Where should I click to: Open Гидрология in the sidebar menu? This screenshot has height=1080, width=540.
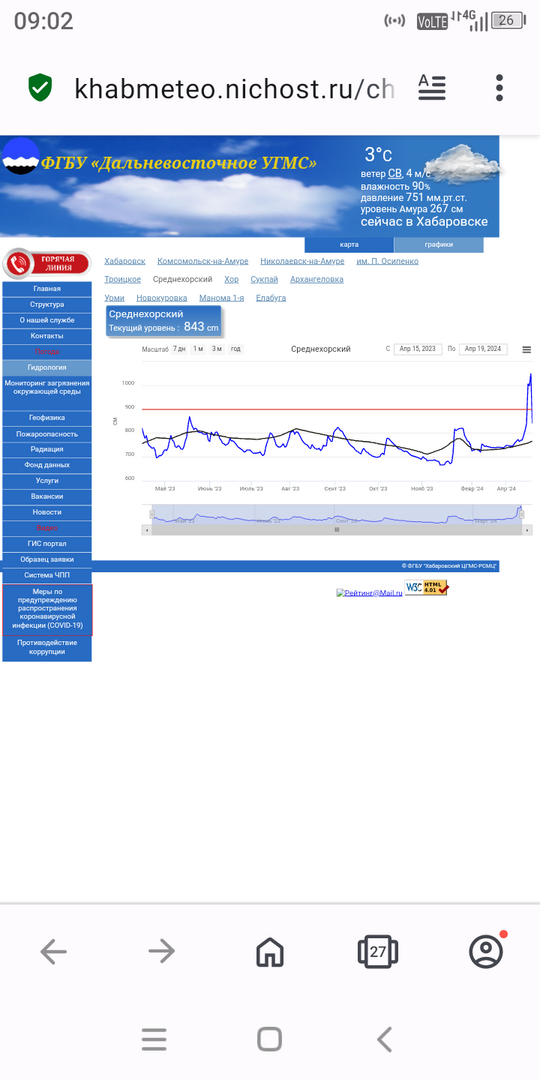(x=47, y=368)
